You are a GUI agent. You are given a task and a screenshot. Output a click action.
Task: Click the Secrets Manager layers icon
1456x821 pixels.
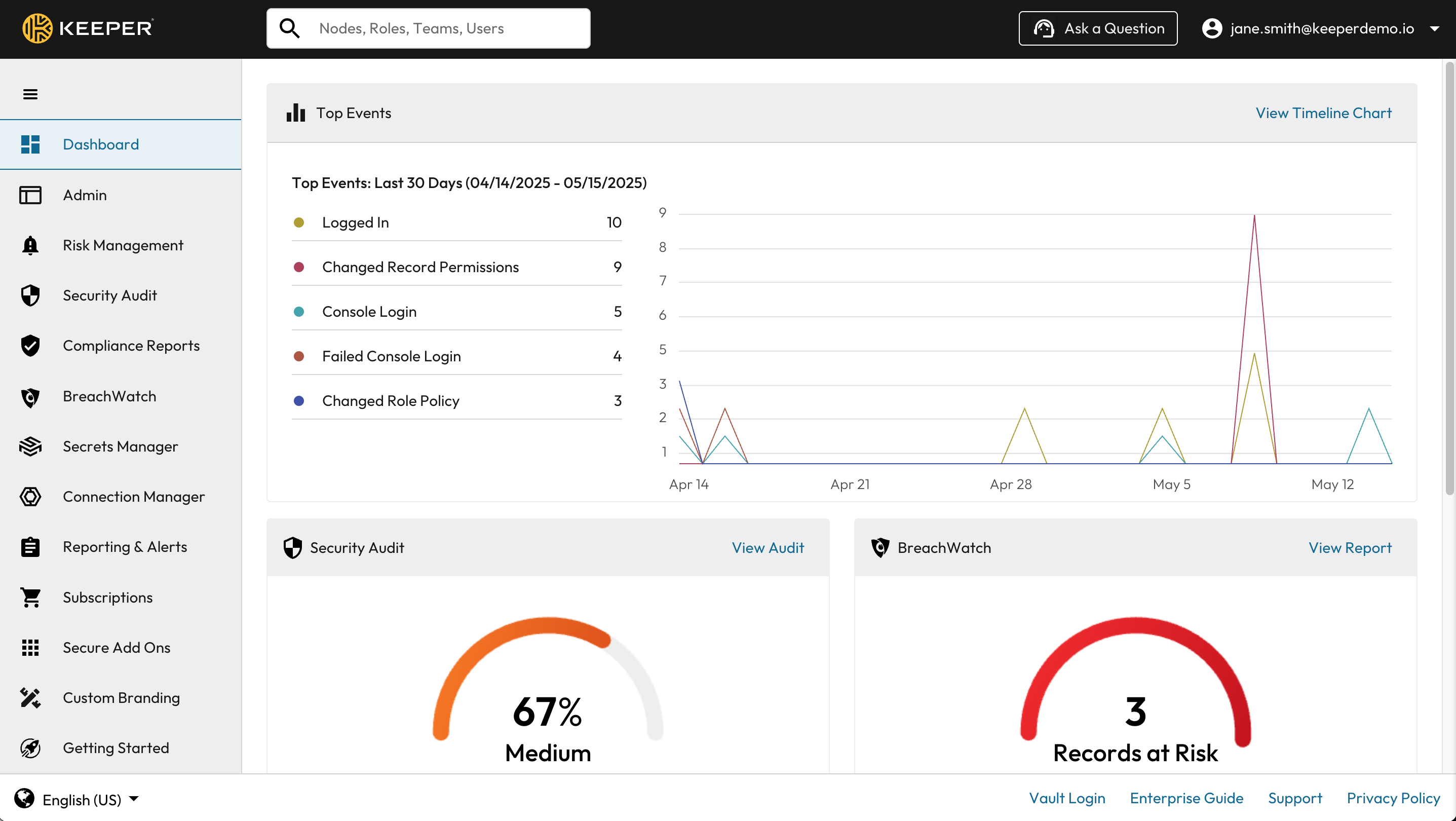30,446
